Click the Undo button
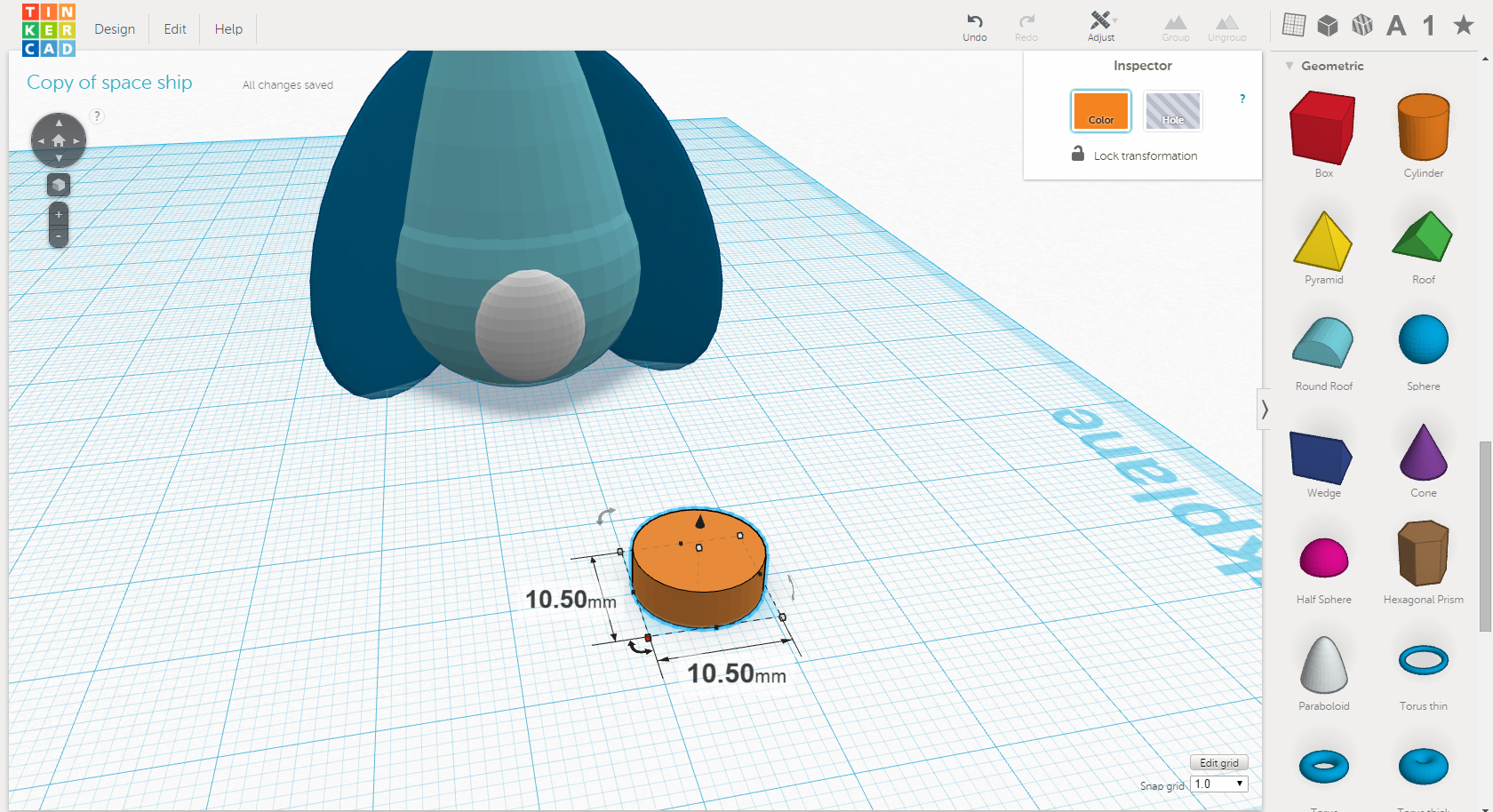Image resolution: width=1493 pixels, height=812 pixels. click(x=975, y=27)
